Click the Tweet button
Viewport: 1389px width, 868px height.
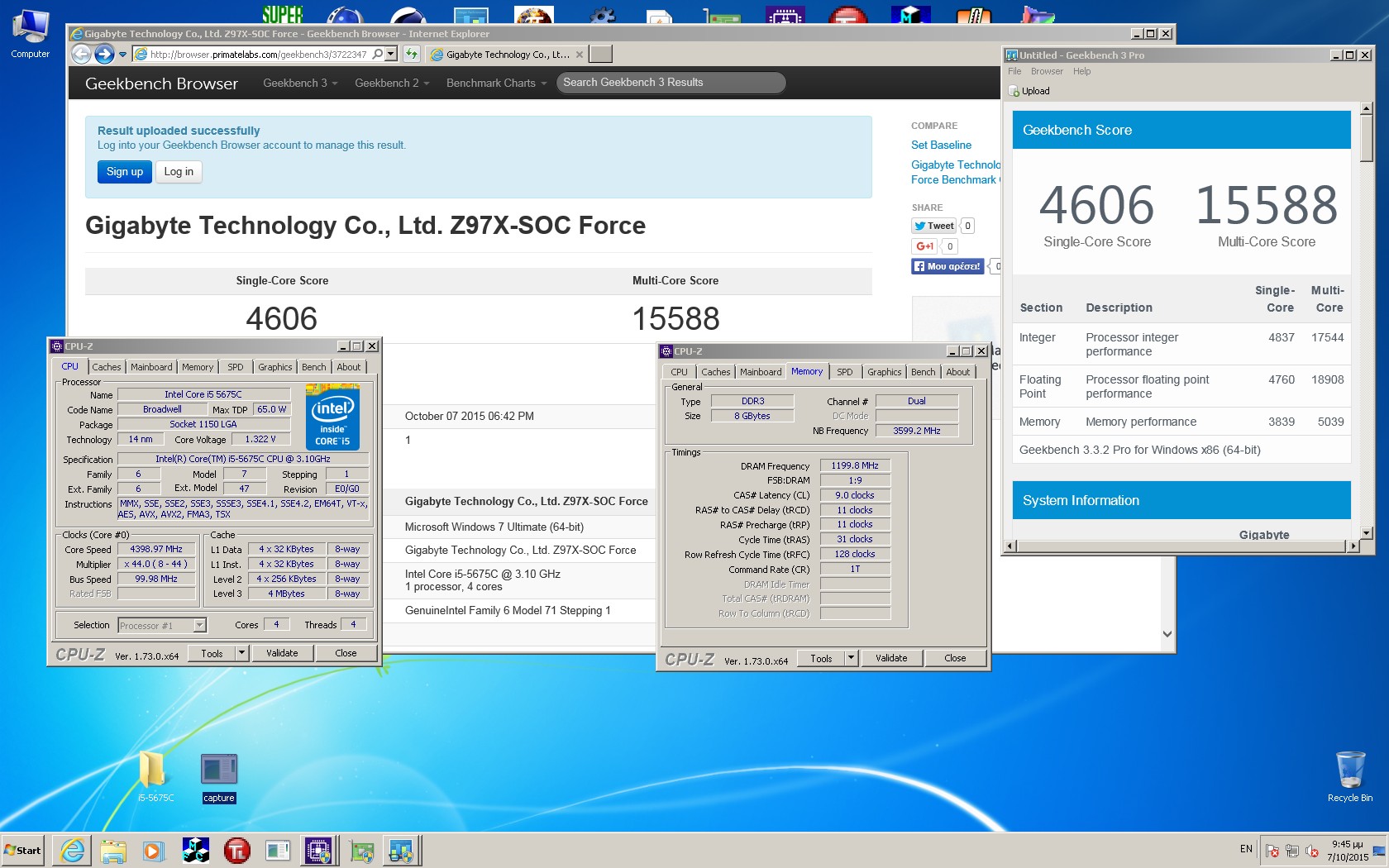934,226
